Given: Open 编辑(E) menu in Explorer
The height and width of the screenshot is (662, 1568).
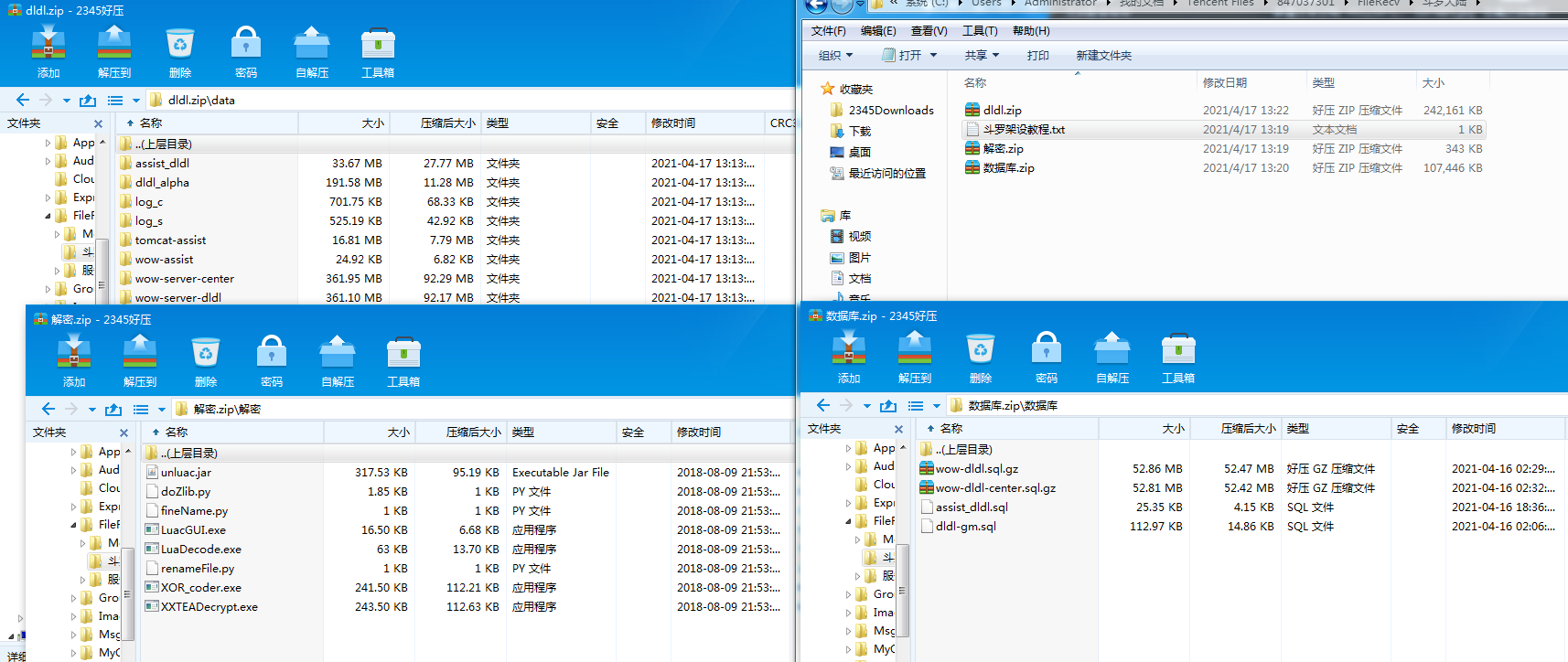Looking at the screenshot, I should 878,31.
